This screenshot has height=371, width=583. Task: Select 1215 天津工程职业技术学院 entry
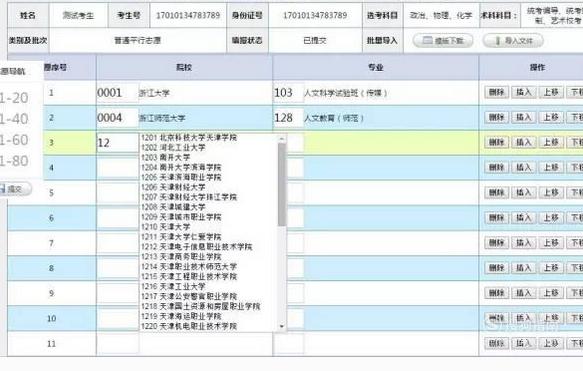tap(189, 277)
